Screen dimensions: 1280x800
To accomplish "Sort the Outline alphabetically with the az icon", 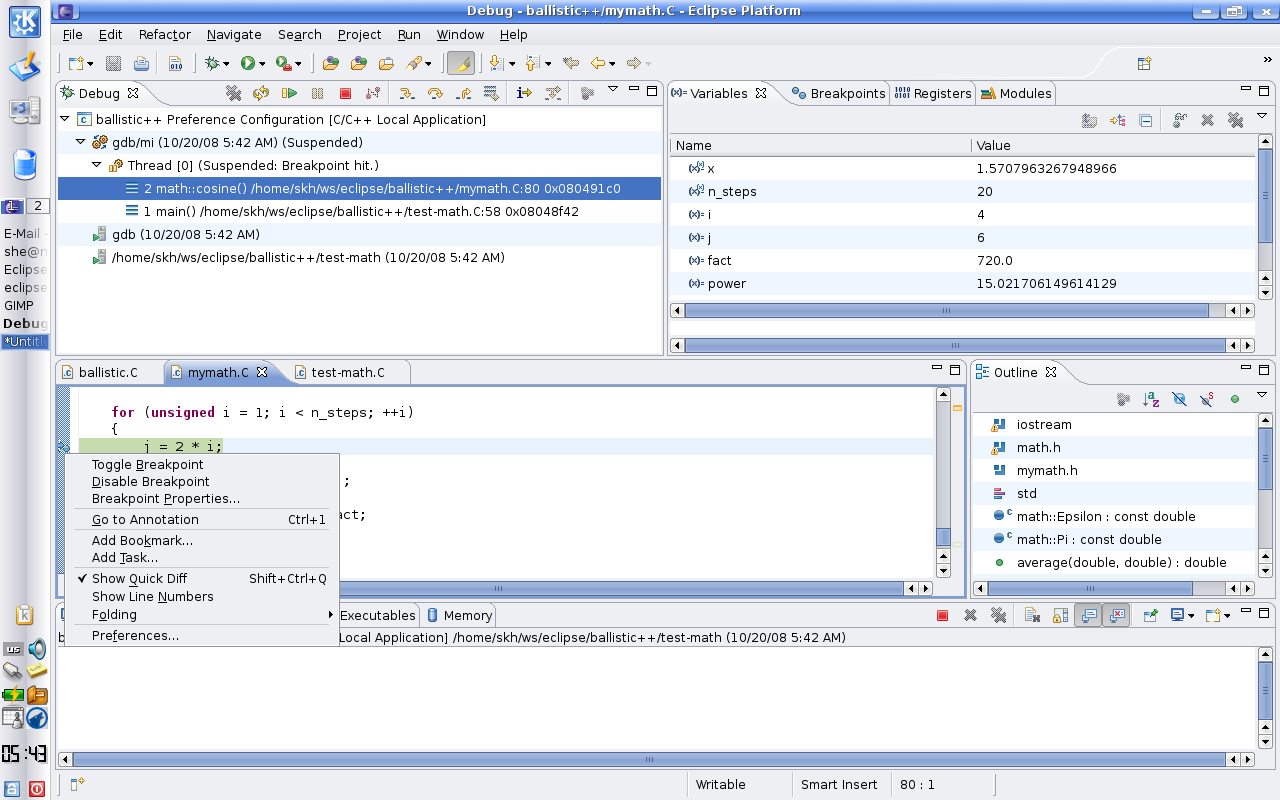I will (x=1151, y=399).
